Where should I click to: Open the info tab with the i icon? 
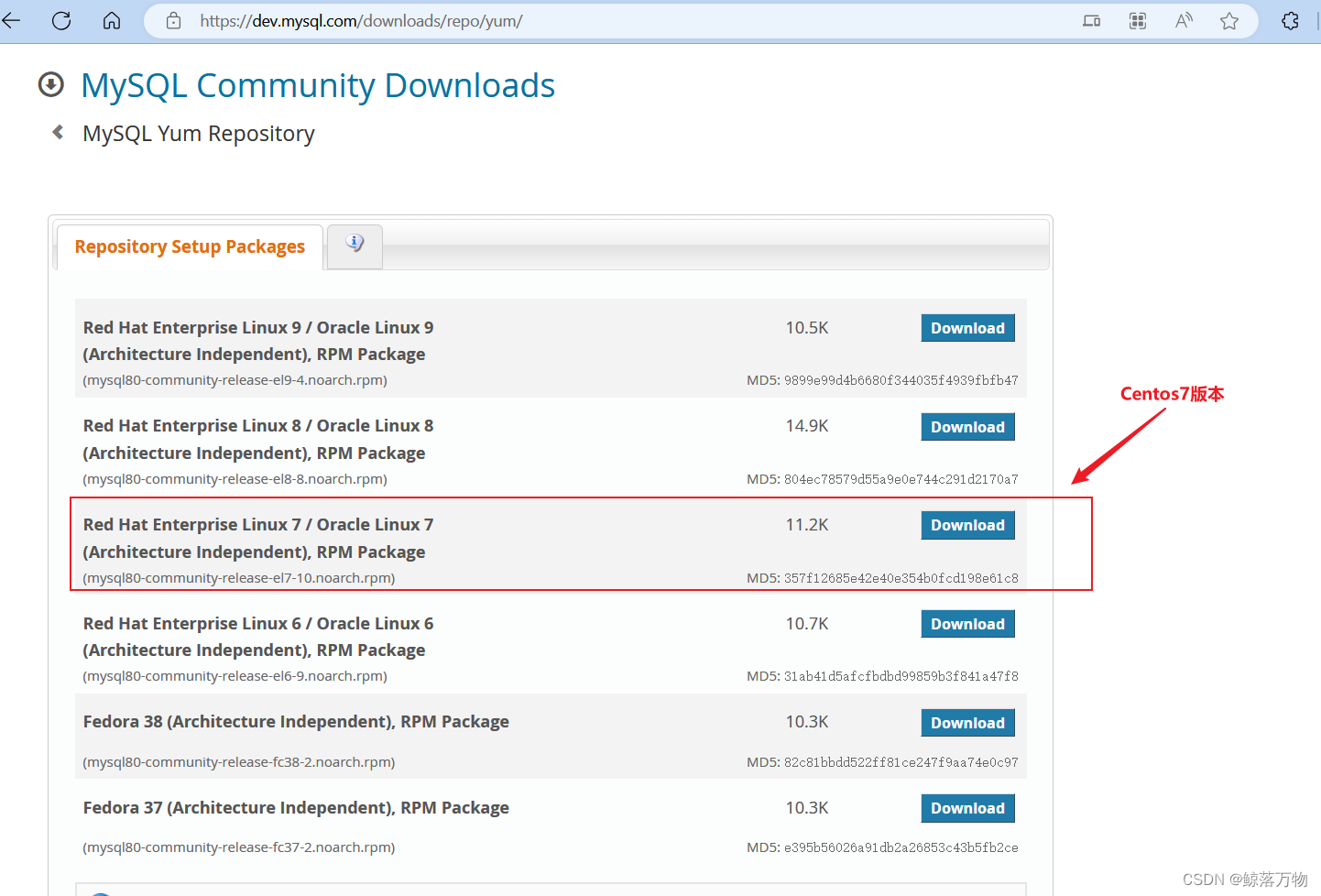pyautogui.click(x=355, y=244)
